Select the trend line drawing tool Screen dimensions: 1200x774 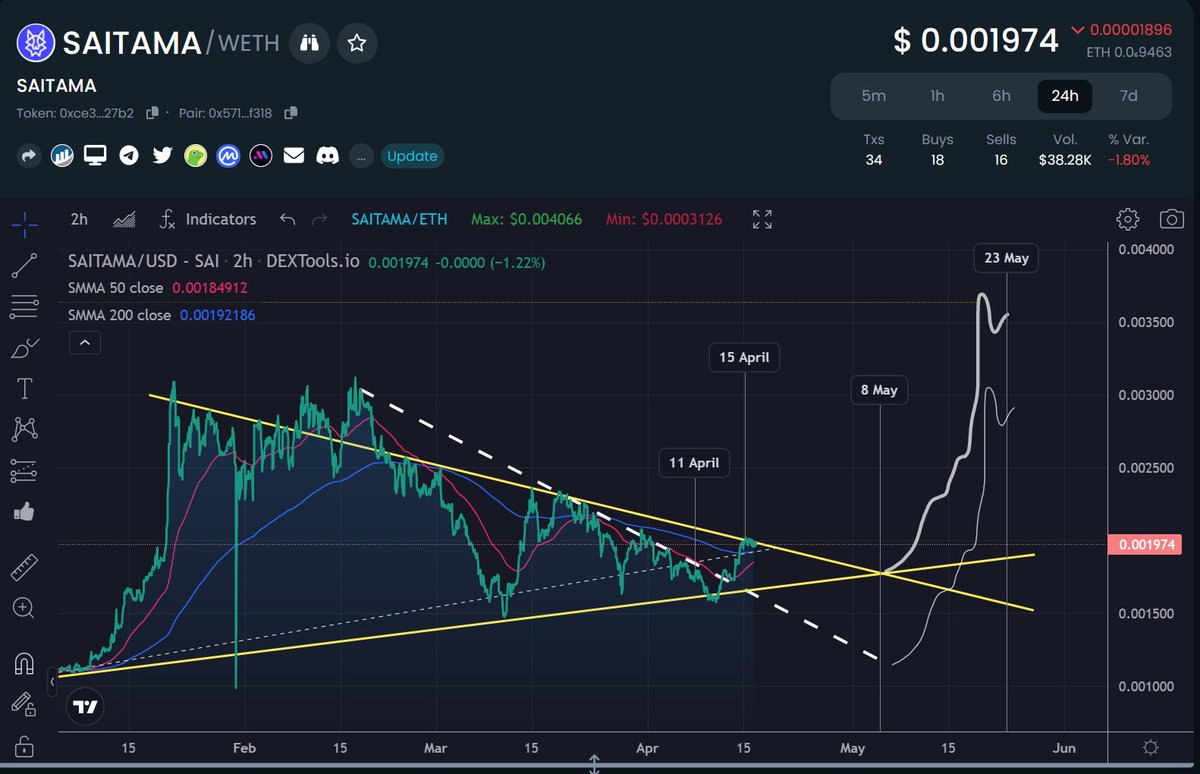click(25, 265)
